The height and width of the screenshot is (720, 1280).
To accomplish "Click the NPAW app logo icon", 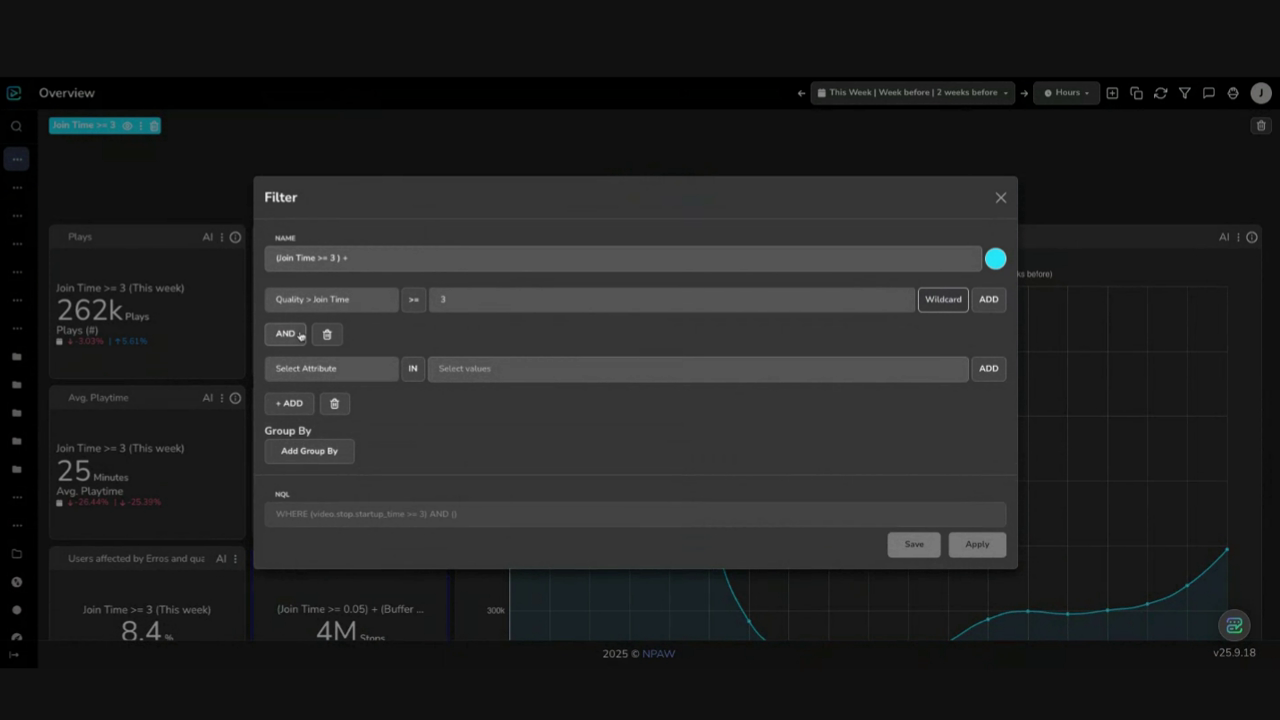I will point(14,93).
